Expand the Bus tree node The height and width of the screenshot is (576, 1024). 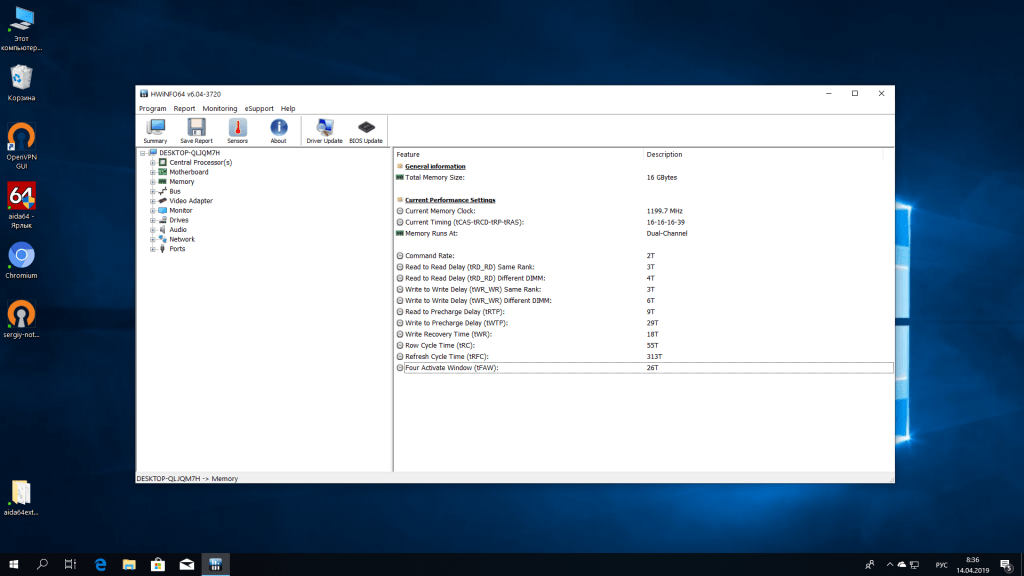(153, 191)
